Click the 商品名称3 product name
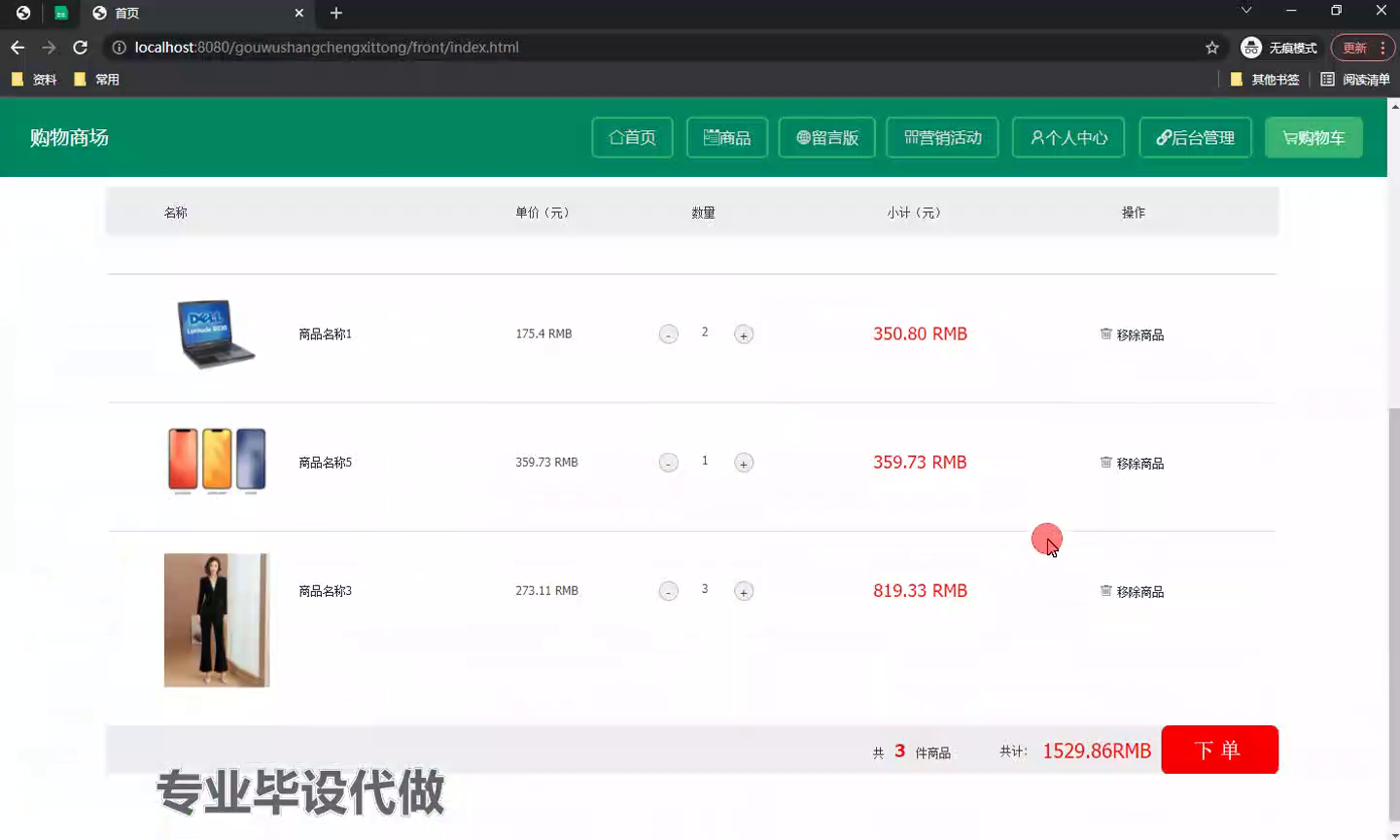1400x840 pixels. pos(325,591)
